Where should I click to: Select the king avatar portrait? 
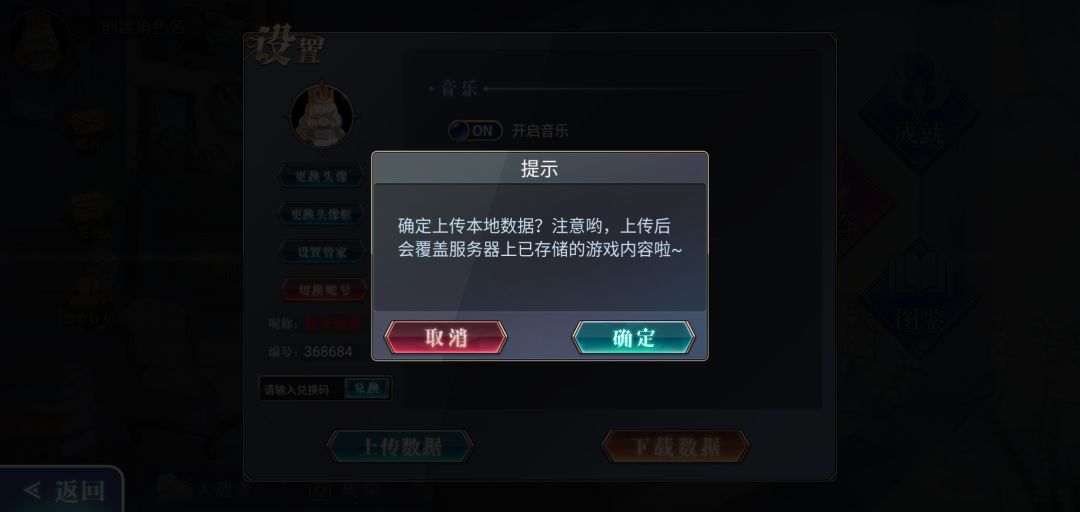[x=322, y=116]
